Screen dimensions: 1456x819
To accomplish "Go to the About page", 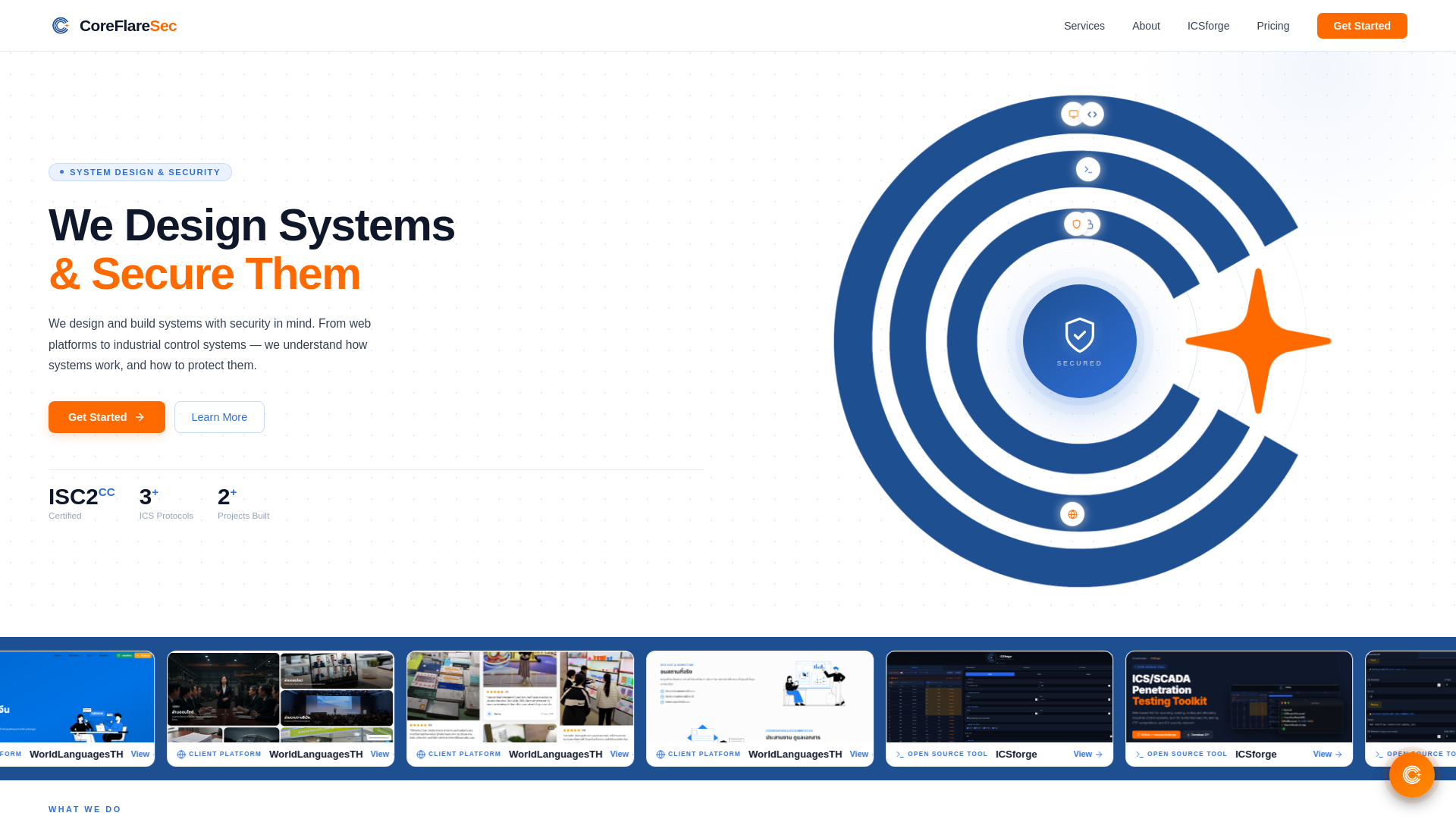I will [x=1146, y=26].
